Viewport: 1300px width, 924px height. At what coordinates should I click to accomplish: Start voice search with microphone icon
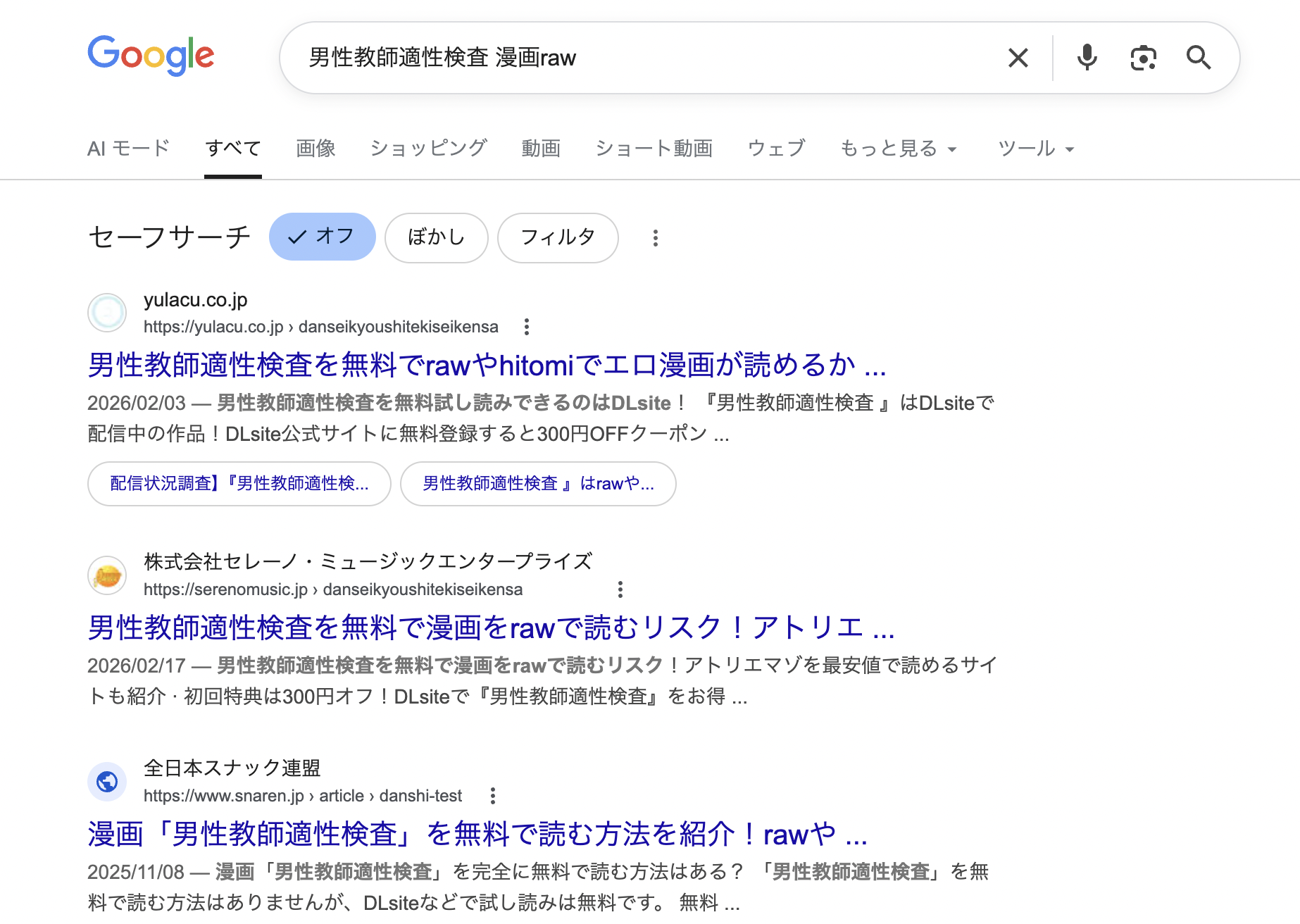tap(1087, 58)
